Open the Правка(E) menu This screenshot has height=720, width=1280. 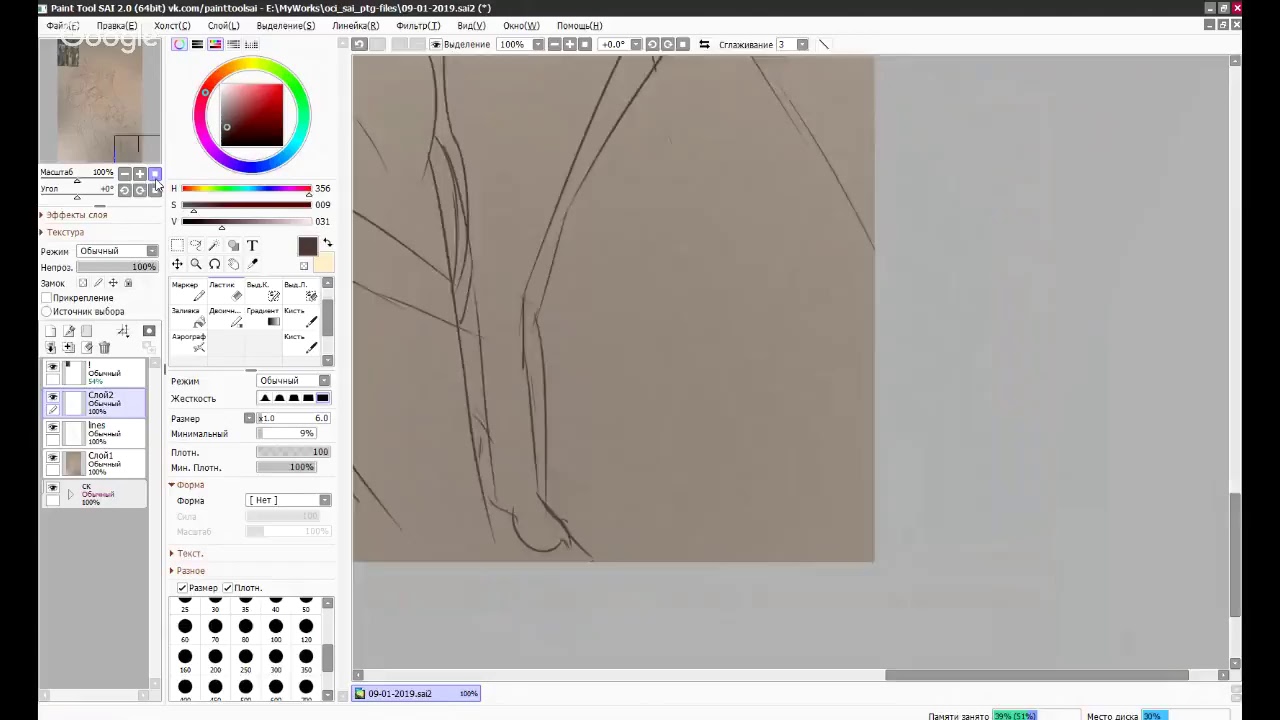[117, 25]
